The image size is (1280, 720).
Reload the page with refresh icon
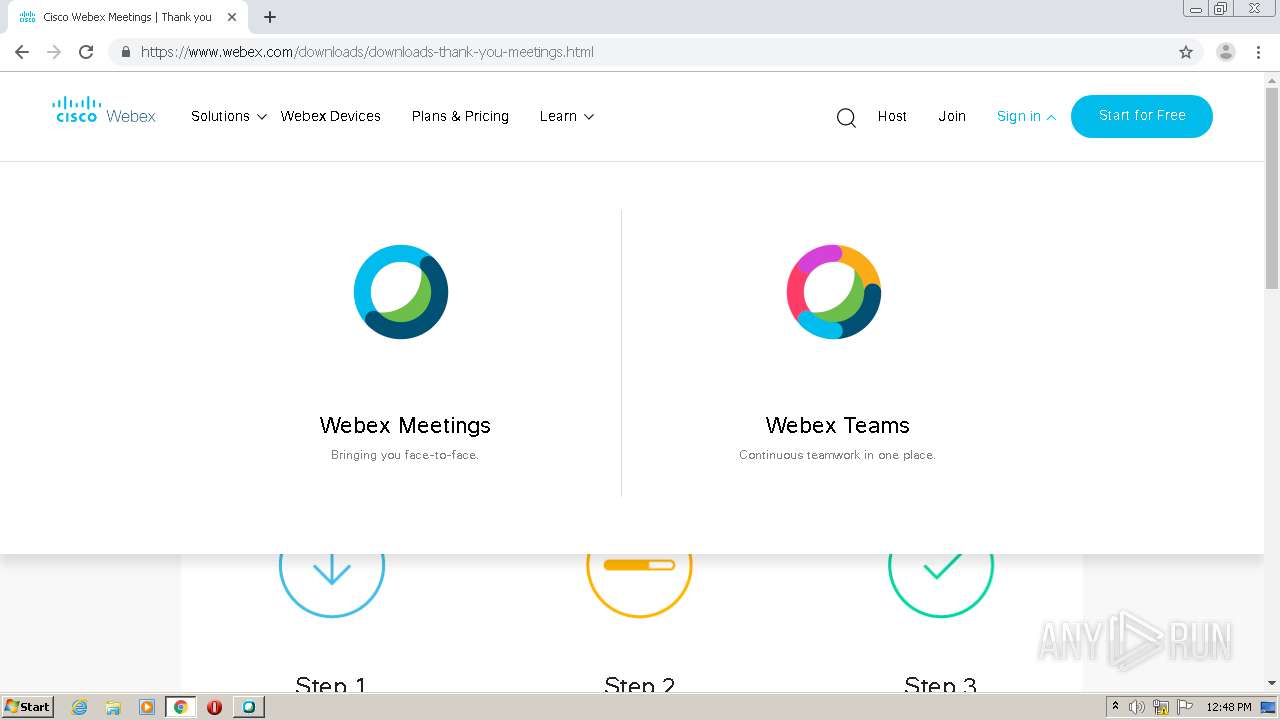(86, 52)
